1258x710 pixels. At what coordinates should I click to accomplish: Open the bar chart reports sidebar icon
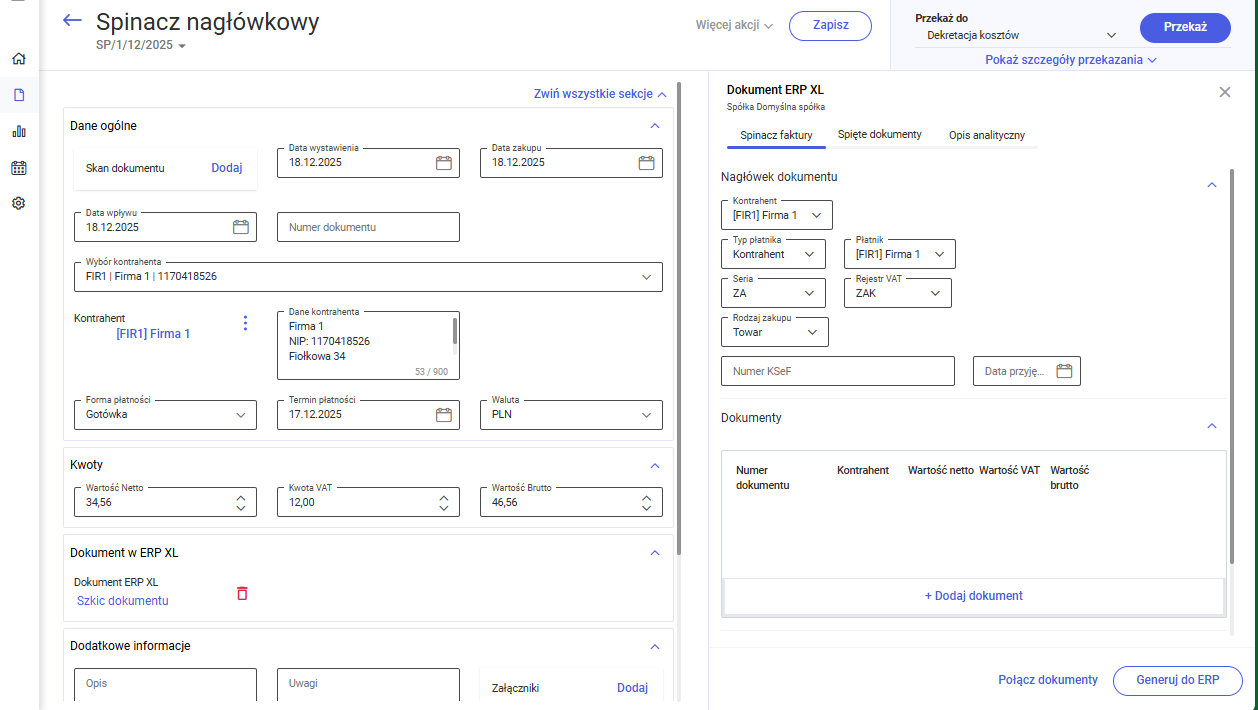click(x=19, y=131)
